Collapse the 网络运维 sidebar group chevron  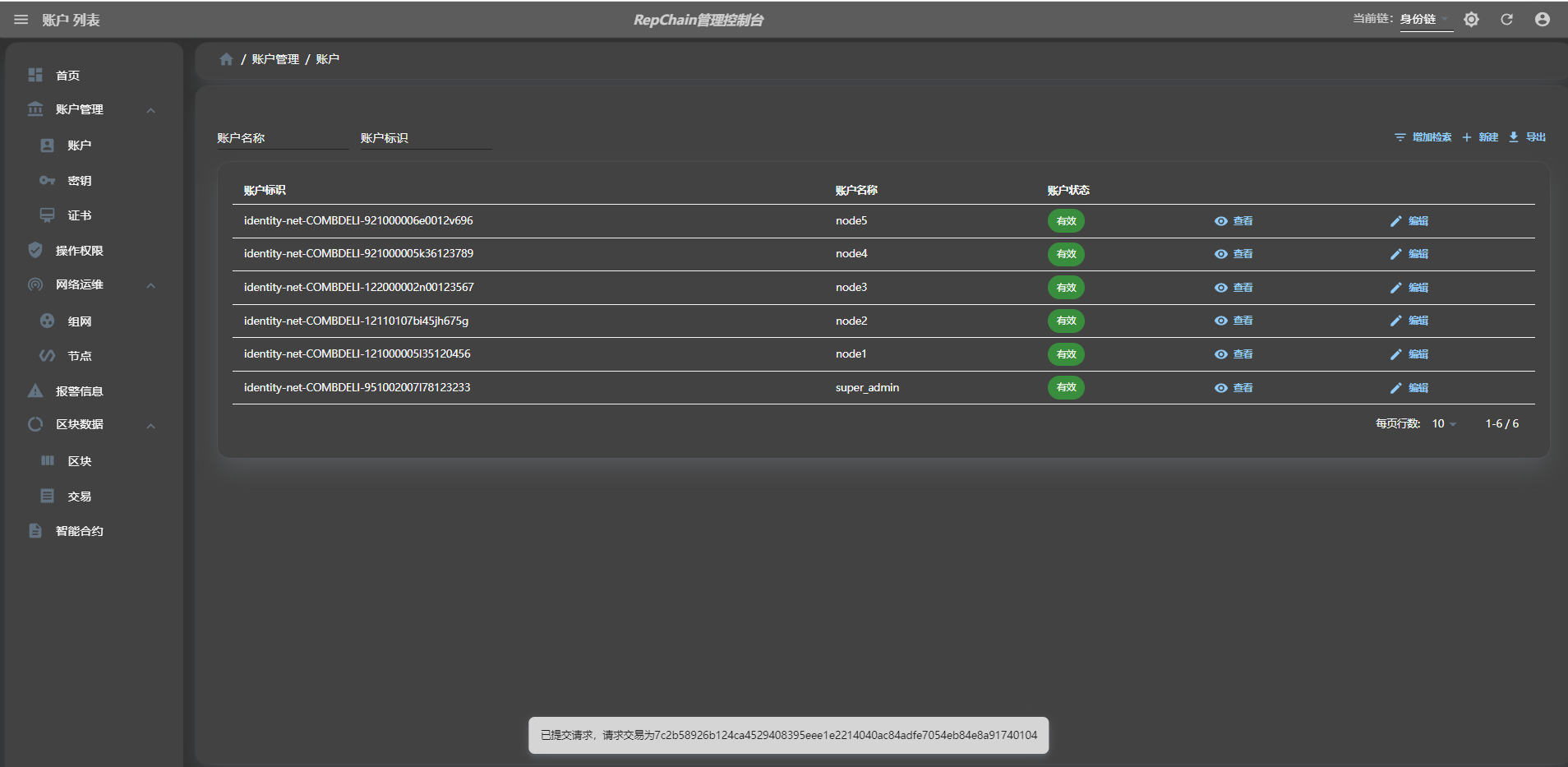click(x=151, y=285)
